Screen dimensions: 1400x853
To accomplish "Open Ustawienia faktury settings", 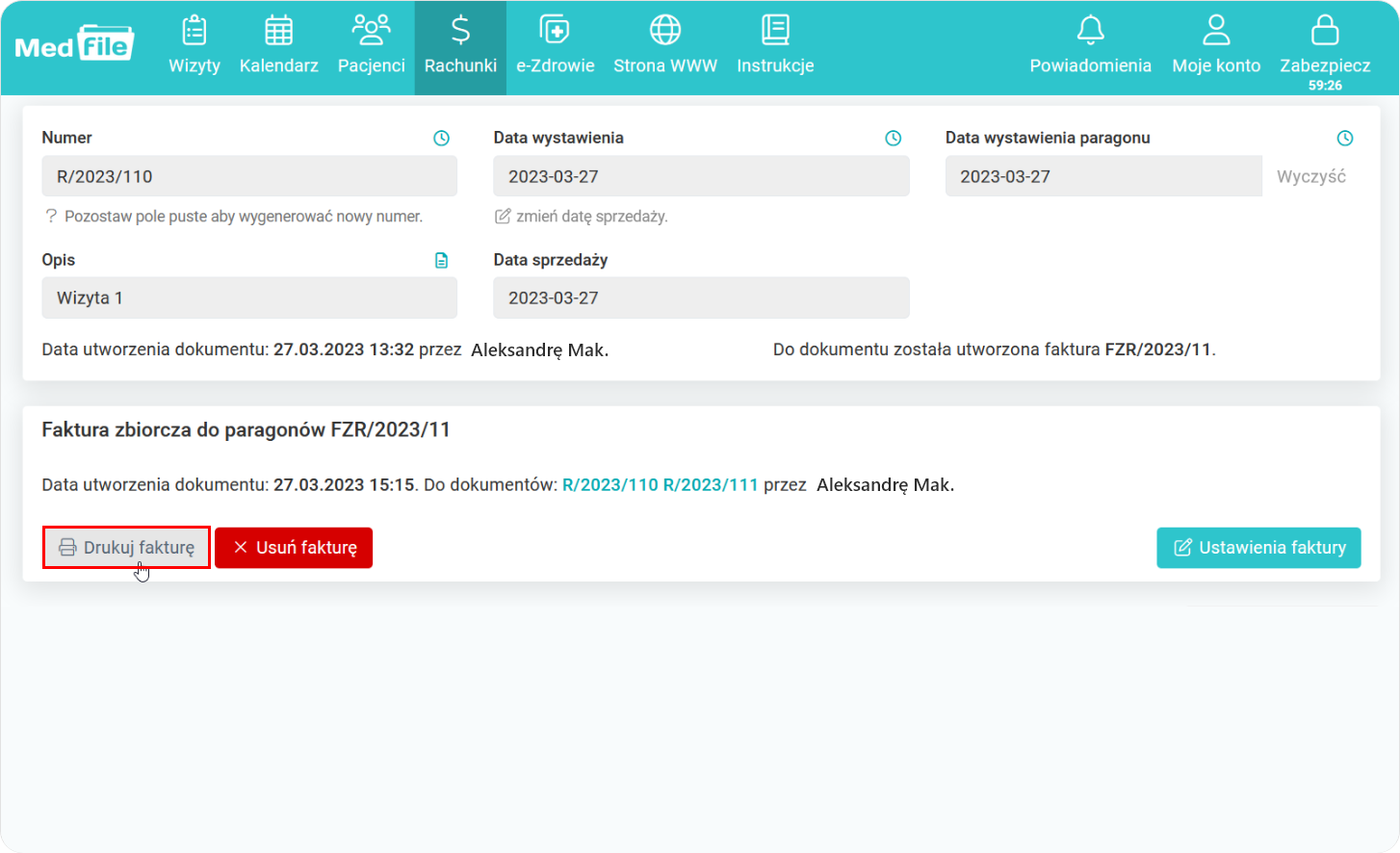I will tap(1258, 548).
